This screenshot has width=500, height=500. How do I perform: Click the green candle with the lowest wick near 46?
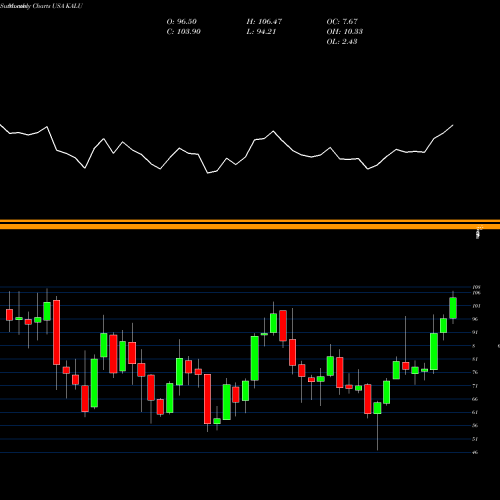pos(377,408)
